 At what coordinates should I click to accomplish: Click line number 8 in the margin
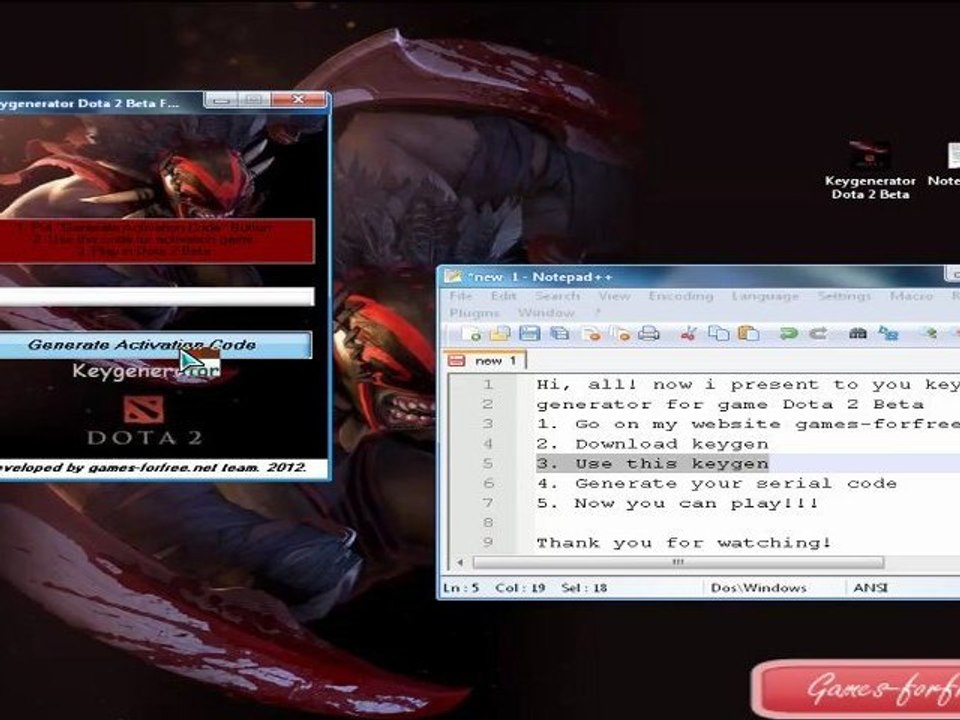click(488, 522)
